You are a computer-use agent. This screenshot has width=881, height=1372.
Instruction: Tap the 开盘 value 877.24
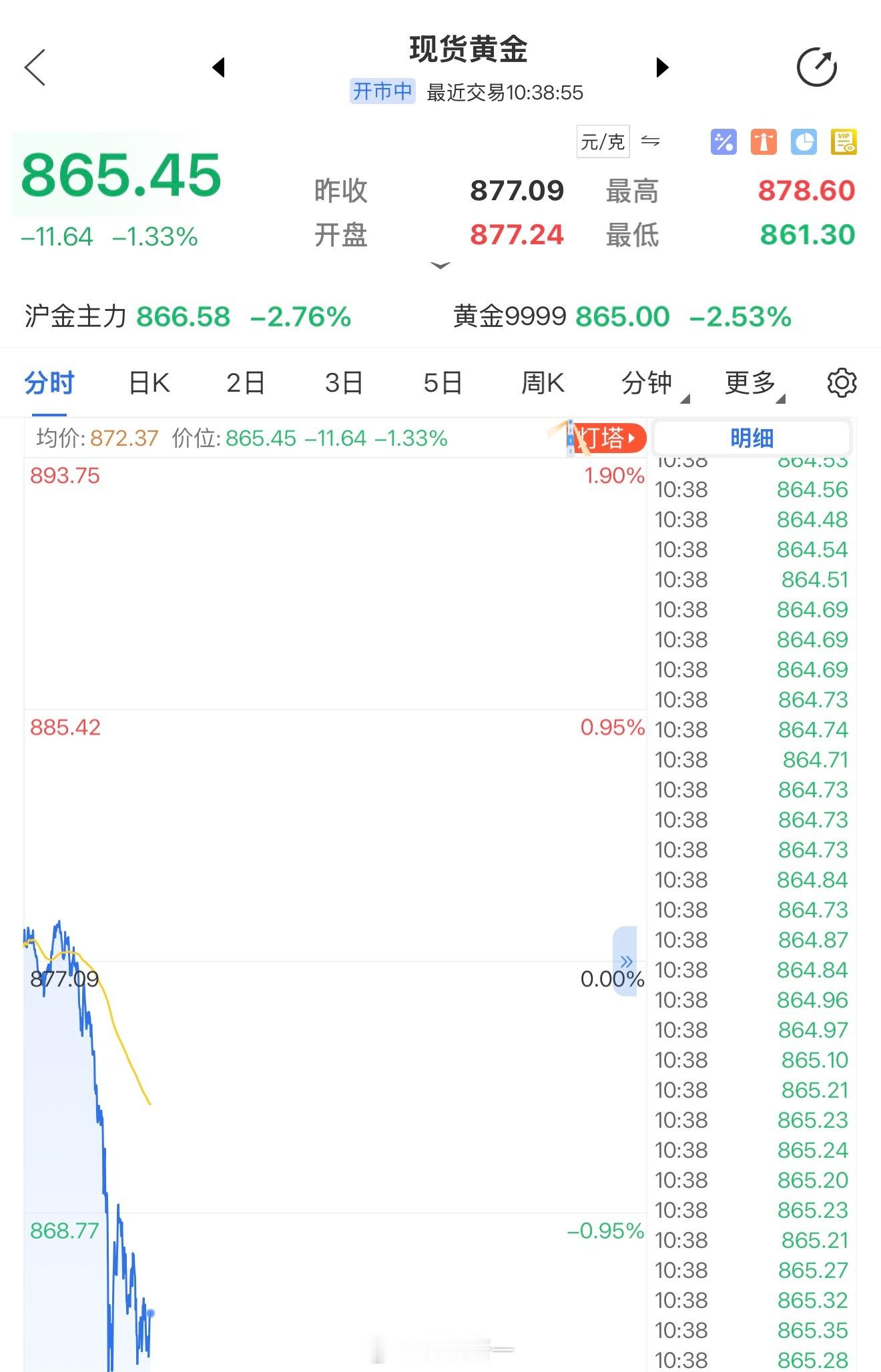[517, 235]
